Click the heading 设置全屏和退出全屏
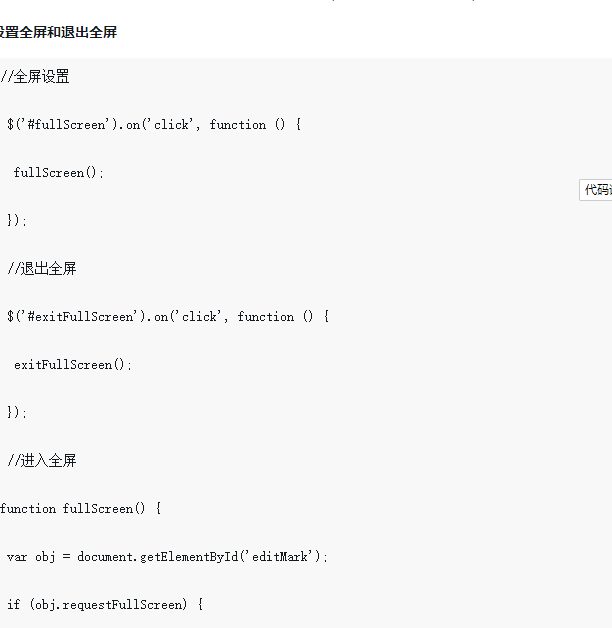The image size is (612, 628). pyautogui.click(x=58, y=32)
